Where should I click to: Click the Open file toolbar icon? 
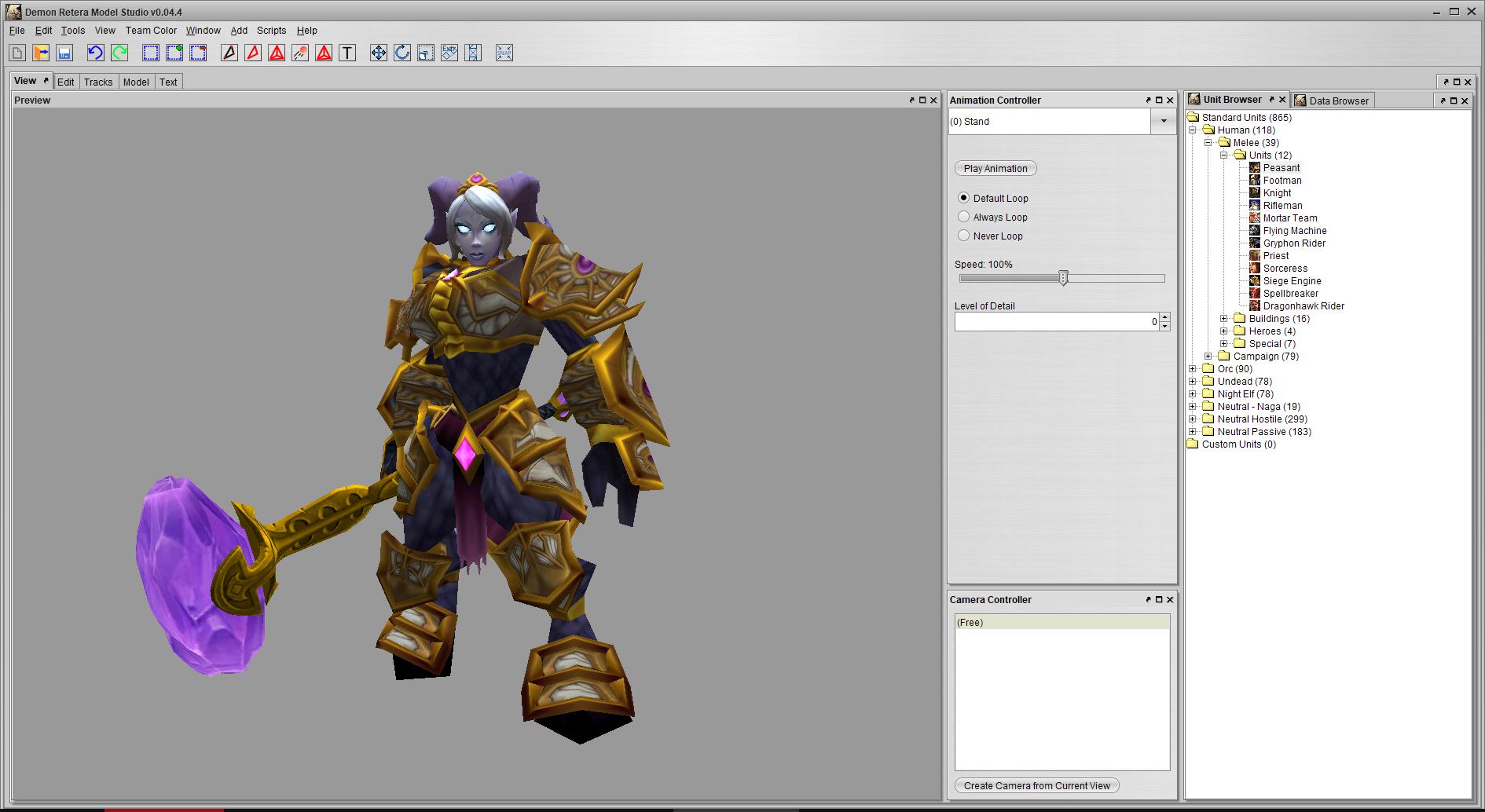[x=41, y=53]
